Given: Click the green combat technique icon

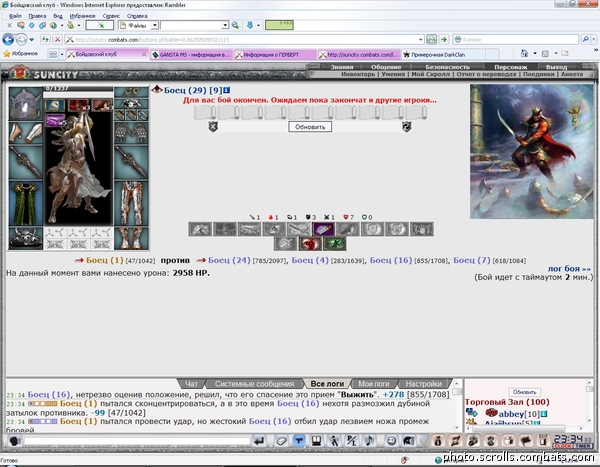Looking at the screenshot, I should (334, 244).
